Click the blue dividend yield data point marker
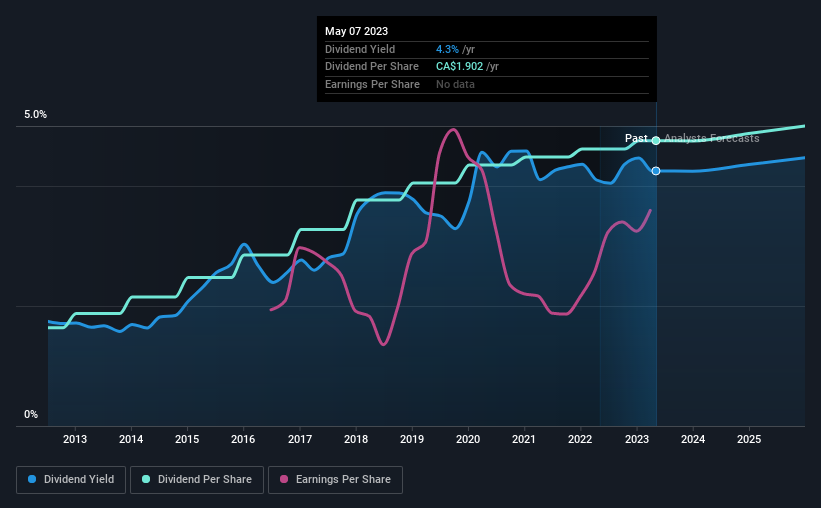Viewport: 821px width, 508px height. (656, 171)
